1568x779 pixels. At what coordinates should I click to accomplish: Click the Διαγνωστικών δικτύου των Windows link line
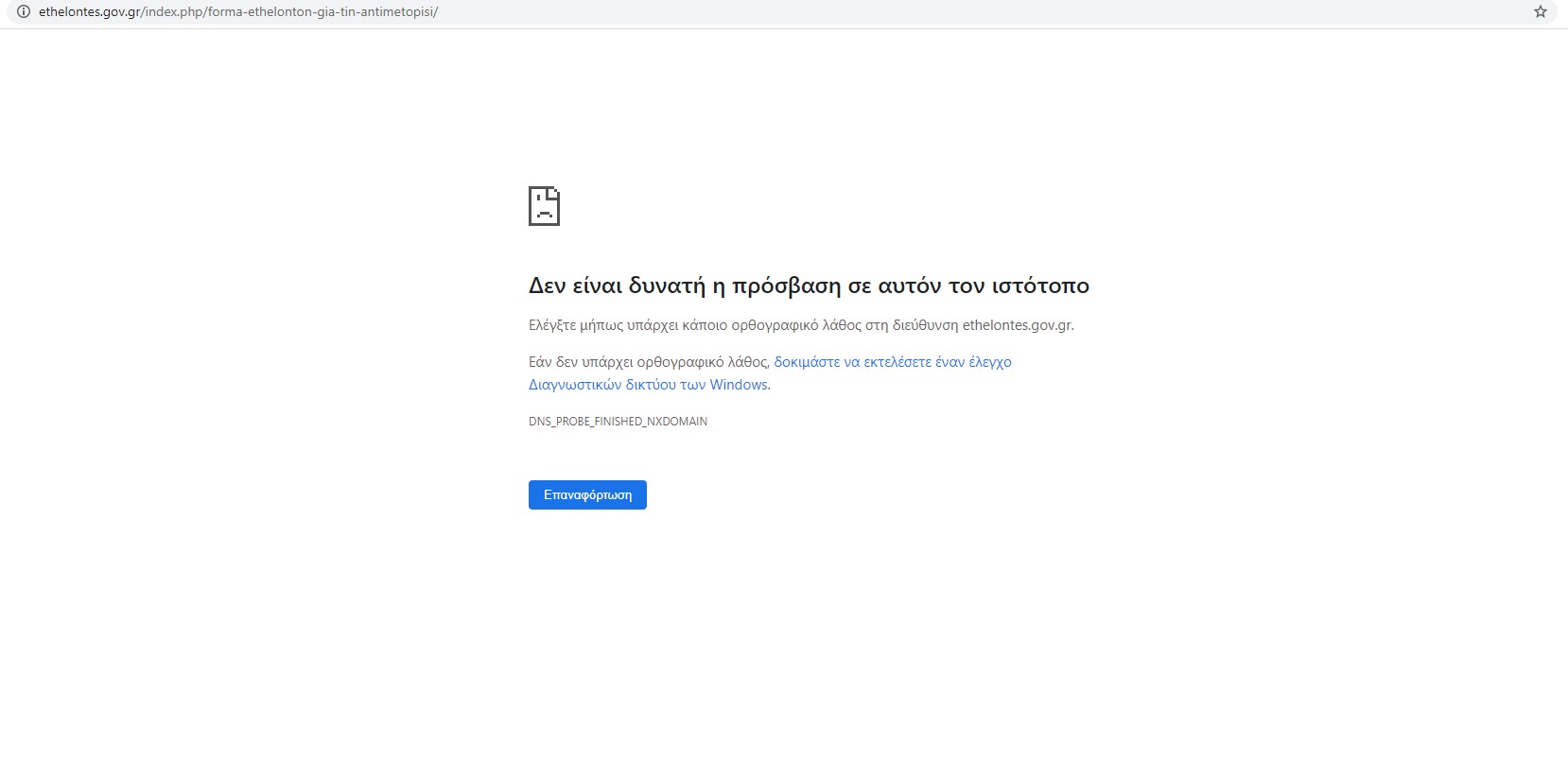[649, 385]
